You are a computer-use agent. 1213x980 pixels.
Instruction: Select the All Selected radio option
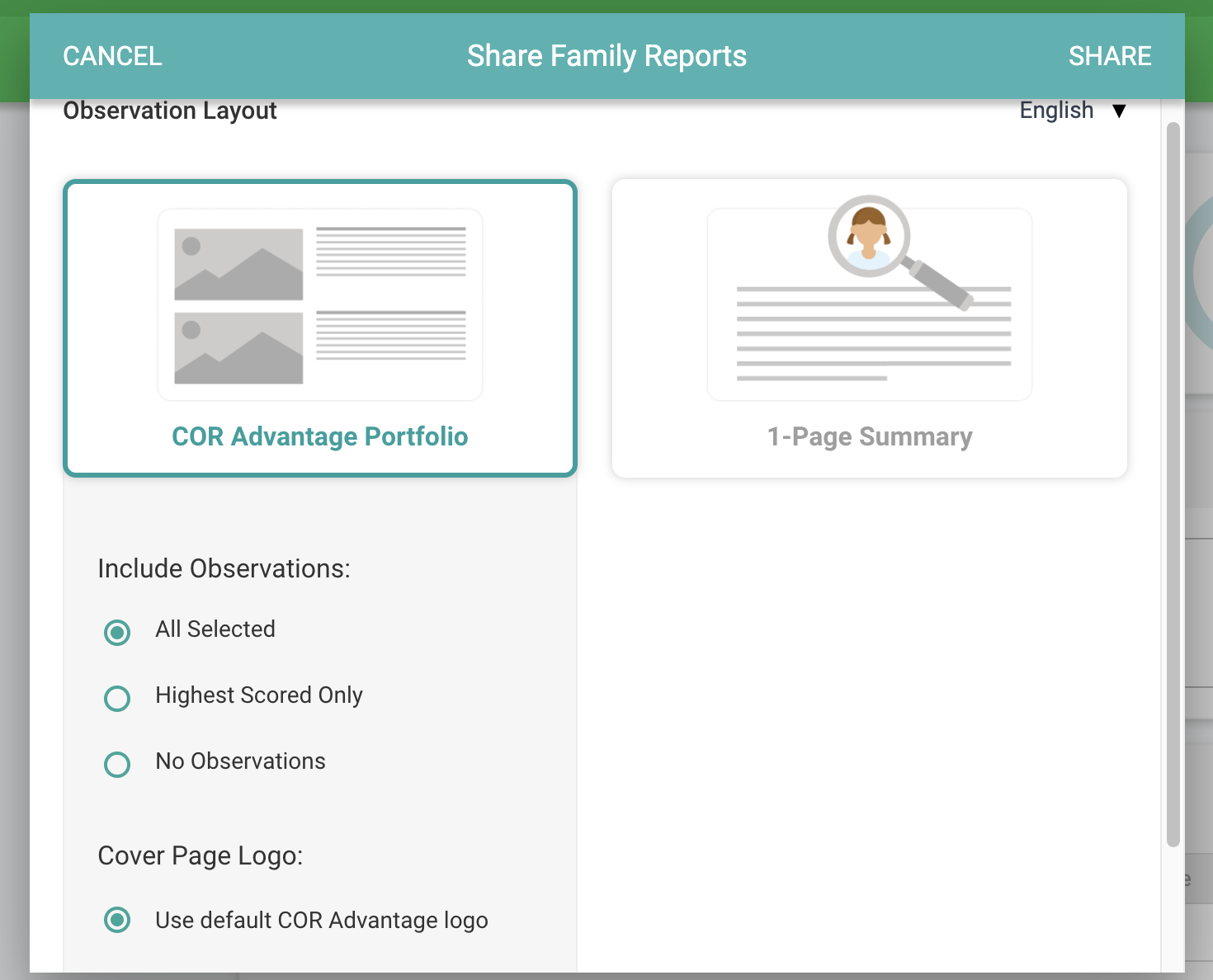click(117, 633)
